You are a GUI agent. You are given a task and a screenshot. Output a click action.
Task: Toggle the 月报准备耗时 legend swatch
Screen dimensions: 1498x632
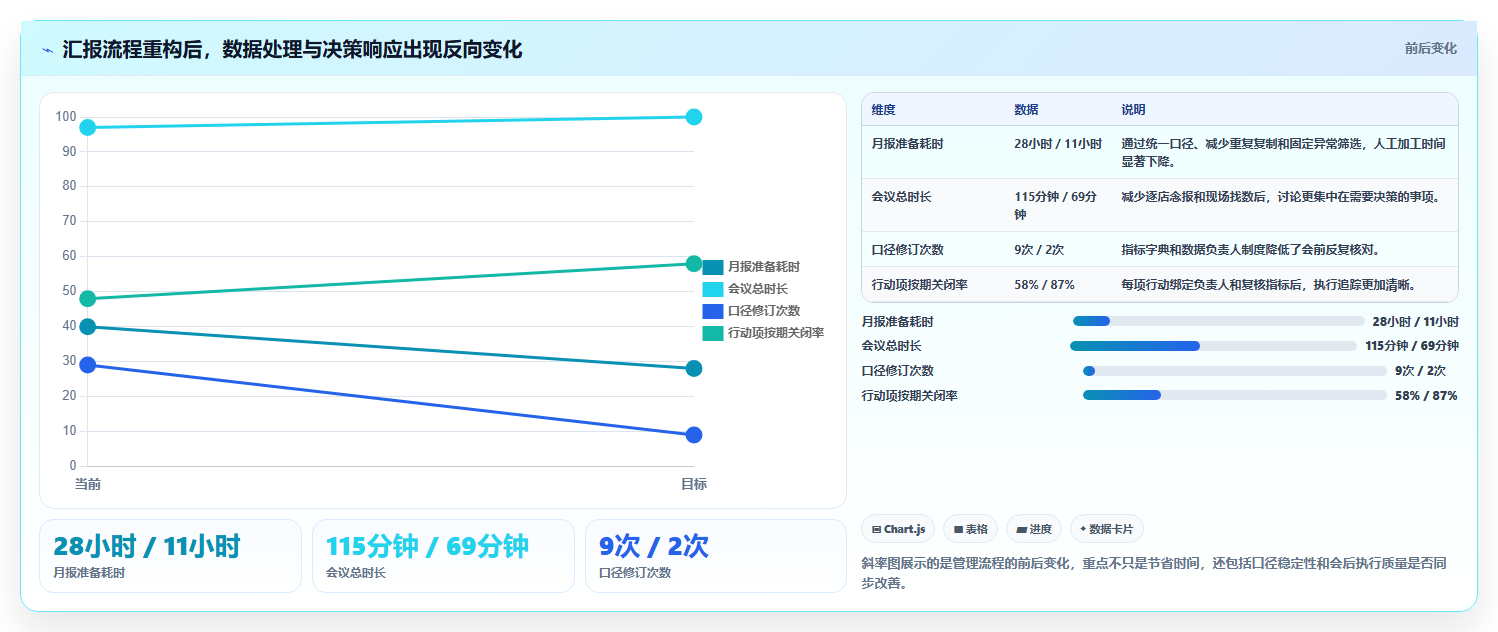712,267
